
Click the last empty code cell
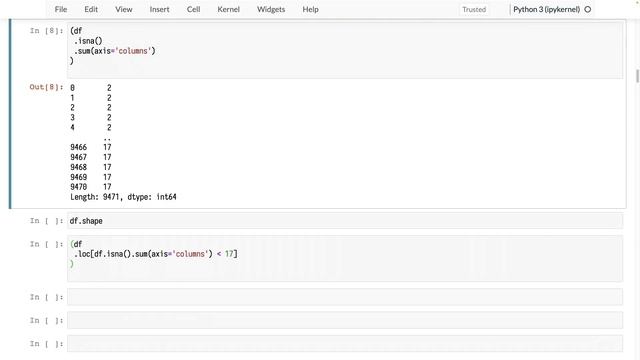[x=345, y=344]
